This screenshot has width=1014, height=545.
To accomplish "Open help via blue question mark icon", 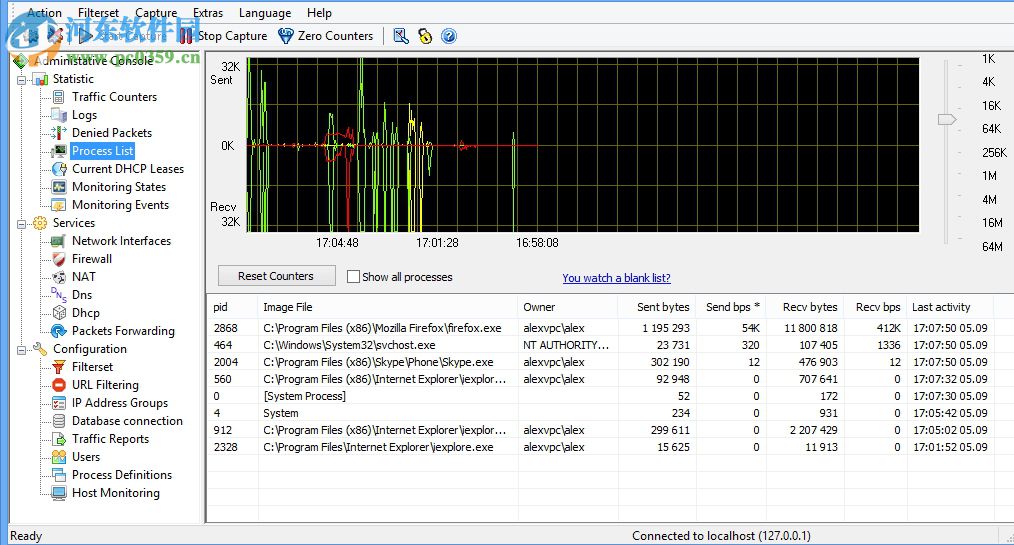I will click(449, 36).
